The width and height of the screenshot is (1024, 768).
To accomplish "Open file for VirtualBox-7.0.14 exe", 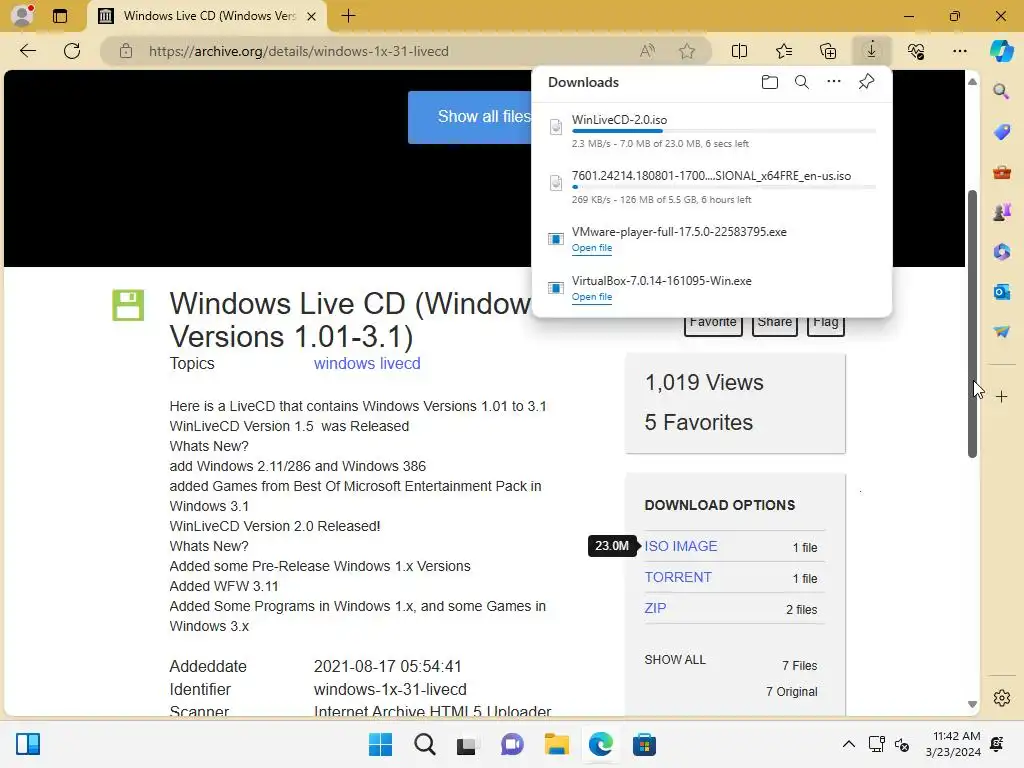I will pyautogui.click(x=592, y=297).
